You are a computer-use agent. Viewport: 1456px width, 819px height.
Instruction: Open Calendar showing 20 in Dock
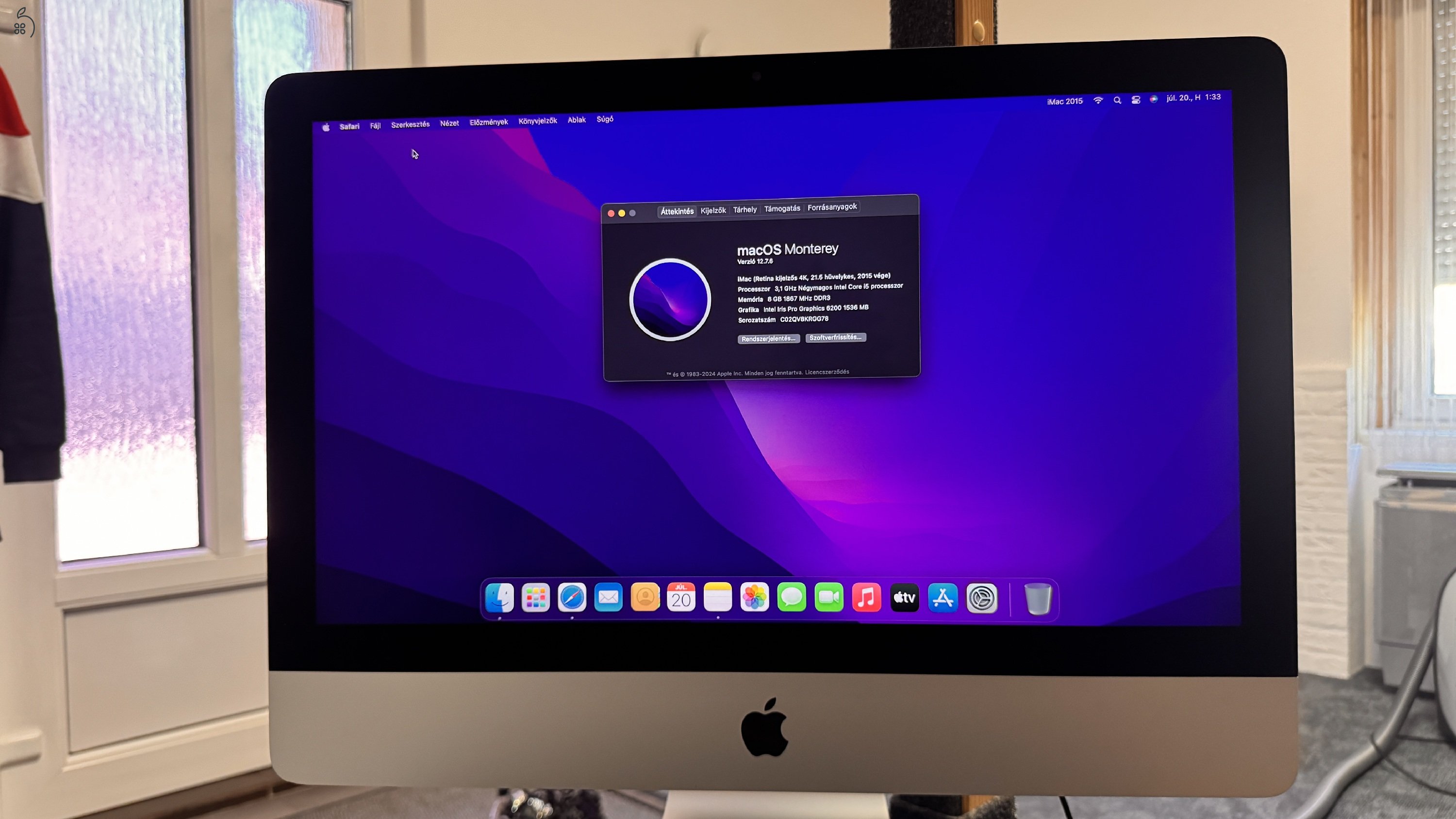681,597
